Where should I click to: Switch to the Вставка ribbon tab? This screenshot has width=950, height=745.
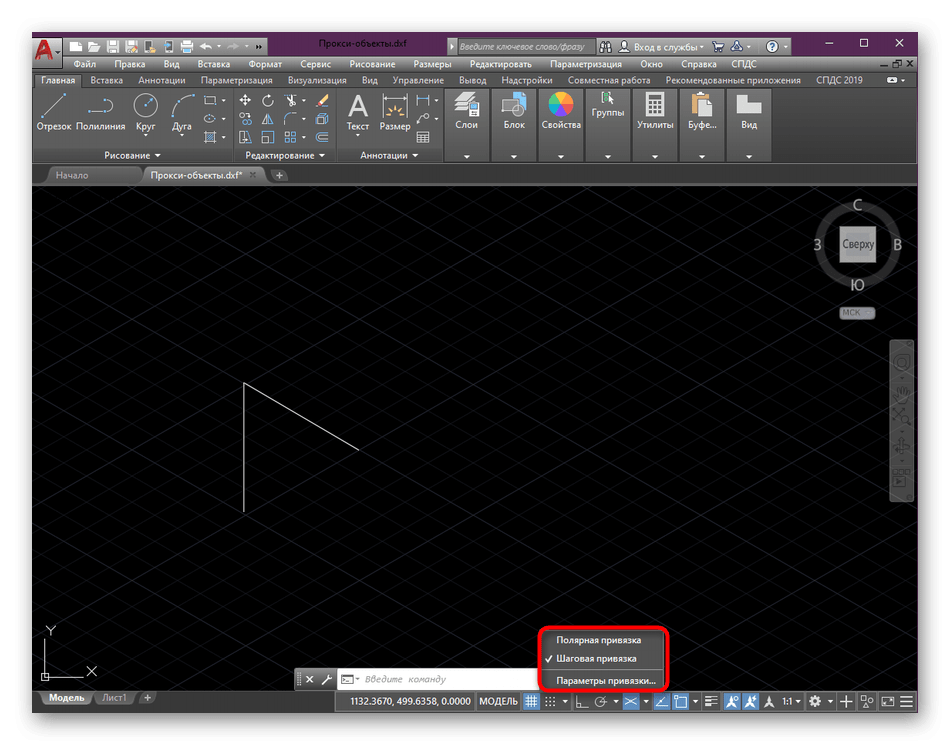tap(107, 80)
